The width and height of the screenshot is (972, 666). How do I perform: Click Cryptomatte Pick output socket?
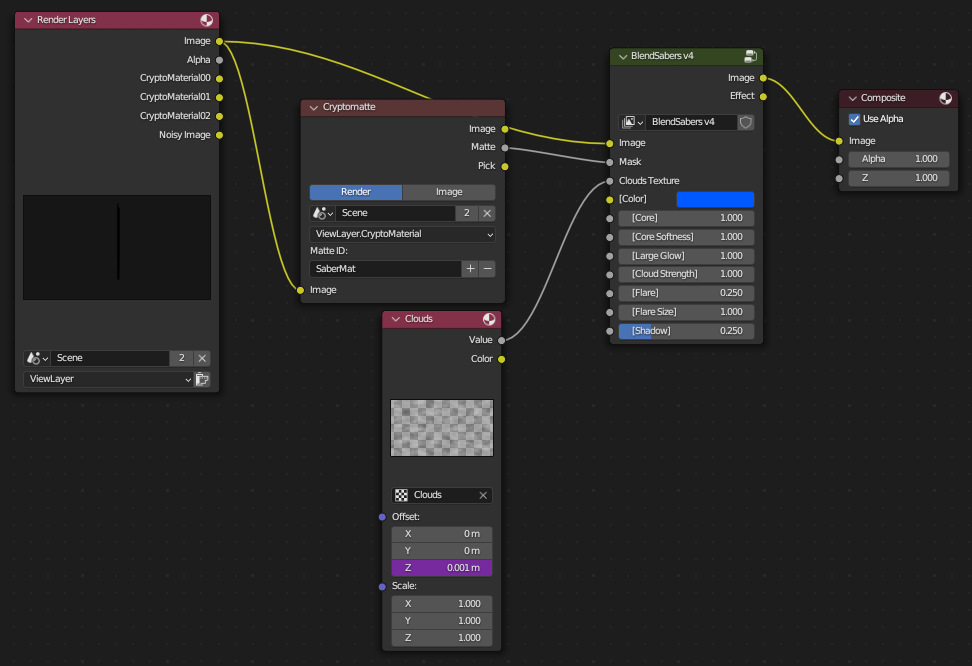pos(505,166)
